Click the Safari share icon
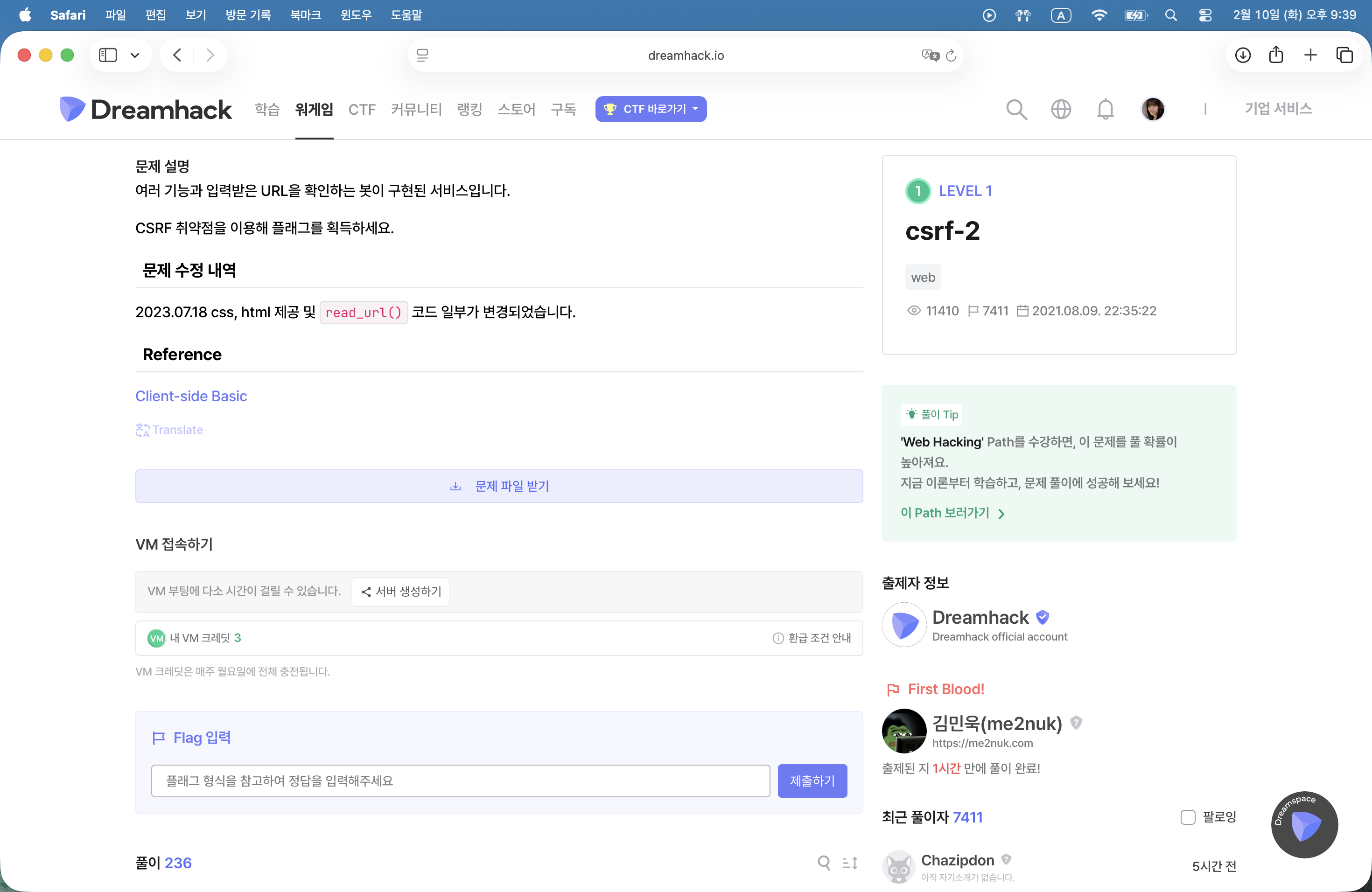 [1276, 56]
